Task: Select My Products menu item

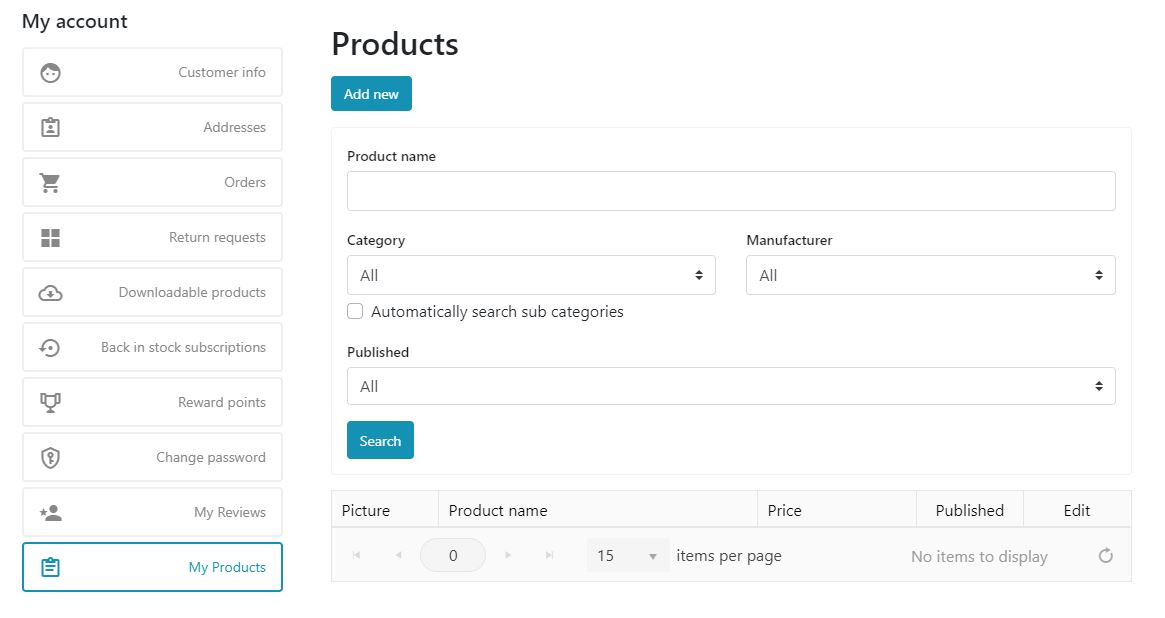Action: (x=152, y=567)
